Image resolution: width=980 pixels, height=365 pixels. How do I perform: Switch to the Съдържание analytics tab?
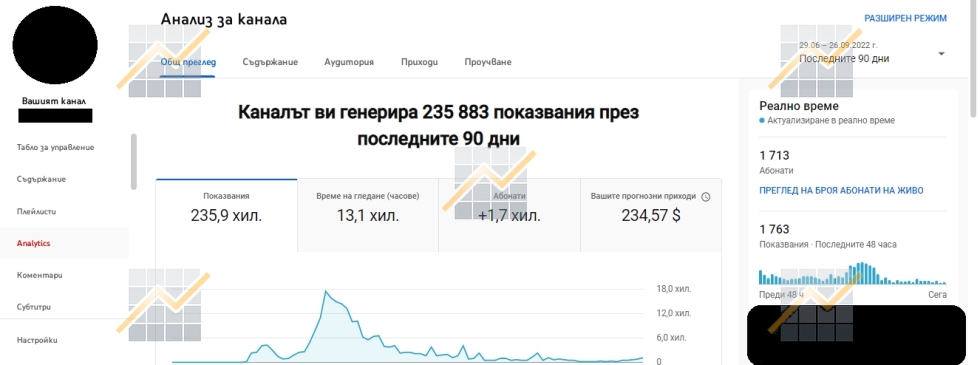[270, 62]
